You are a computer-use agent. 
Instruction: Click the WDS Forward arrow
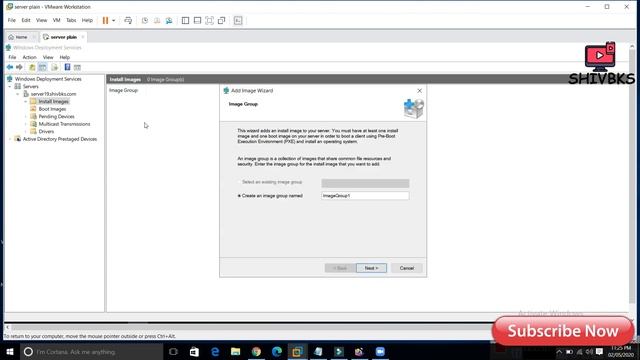pos(19,67)
